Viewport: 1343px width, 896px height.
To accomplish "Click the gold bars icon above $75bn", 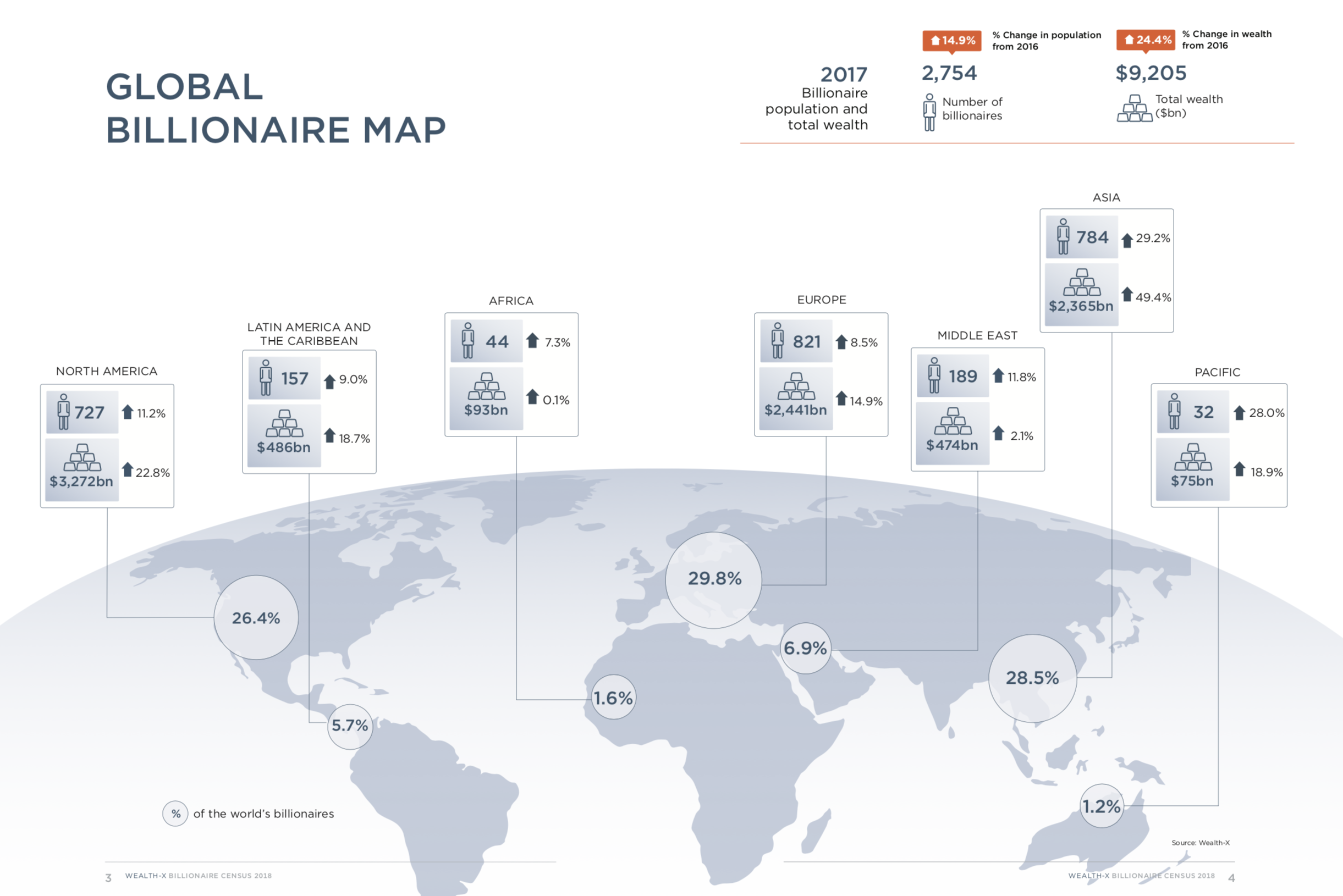I will tap(1193, 457).
